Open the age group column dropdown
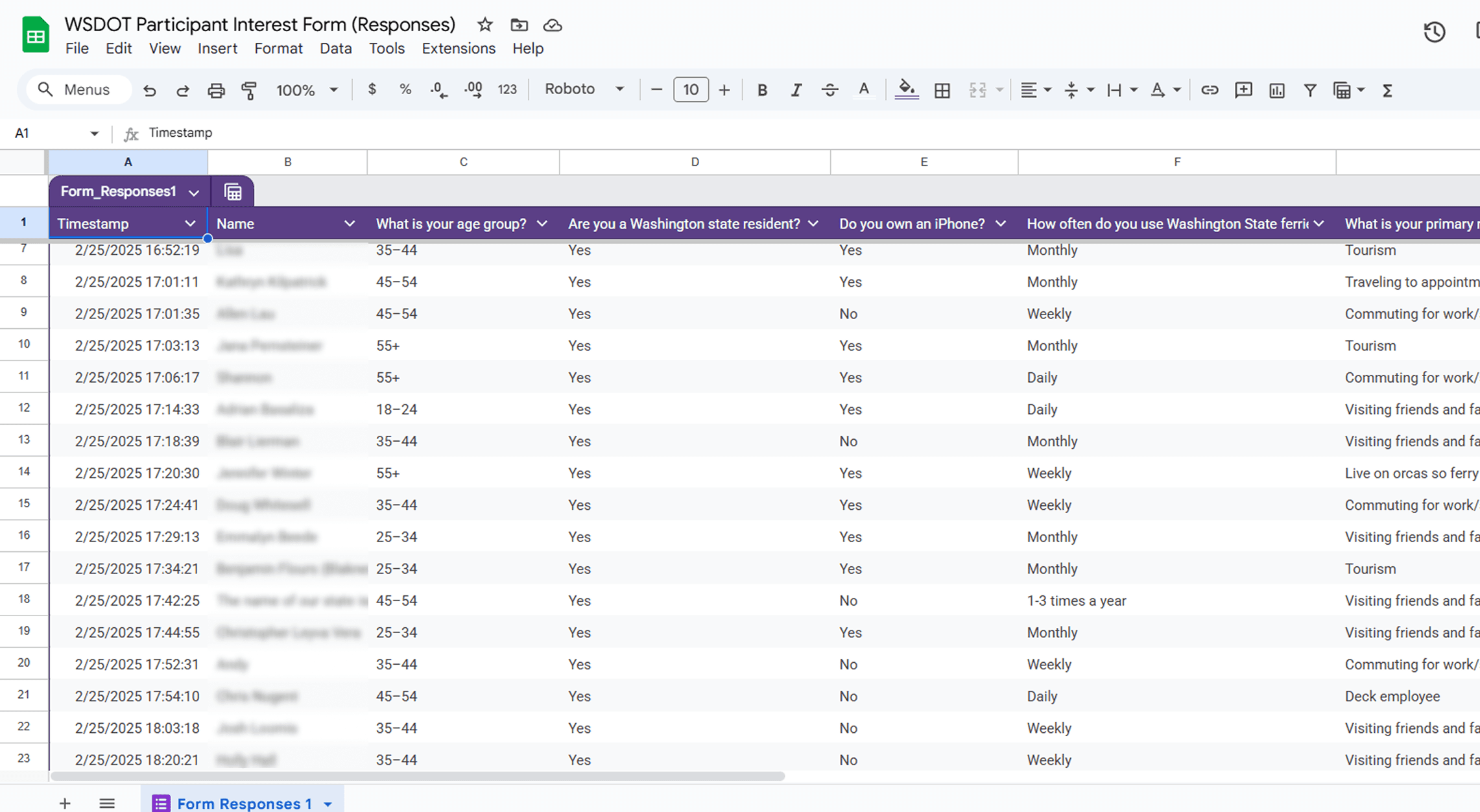1480x812 pixels. click(542, 224)
